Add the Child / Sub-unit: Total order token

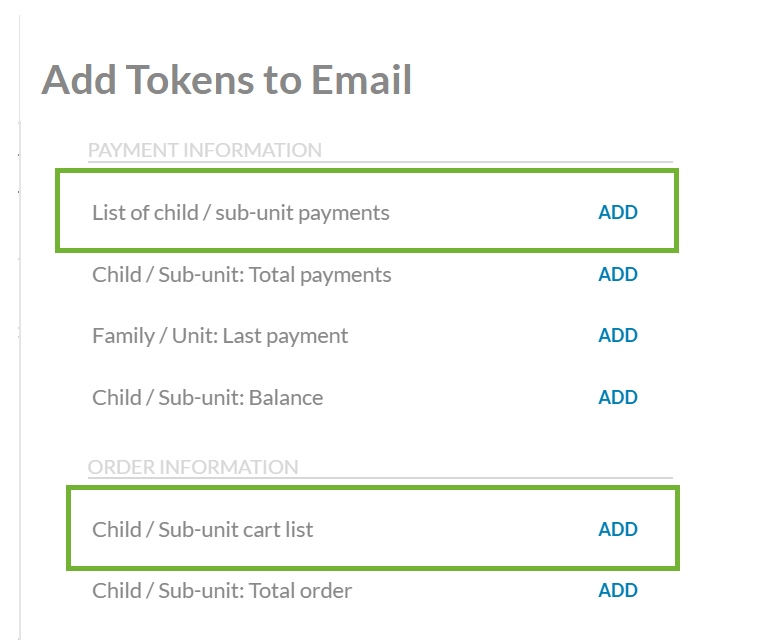(x=617, y=590)
